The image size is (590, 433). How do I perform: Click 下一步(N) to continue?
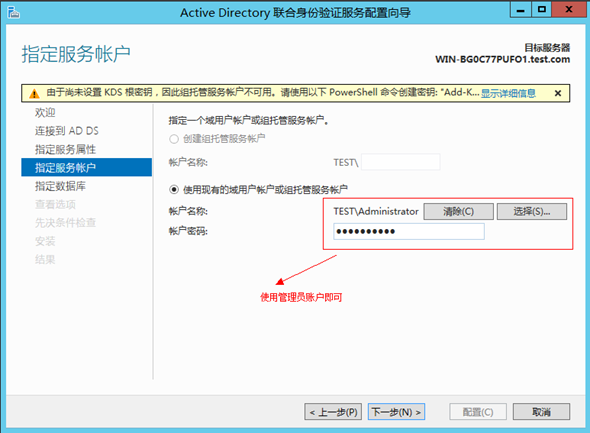click(x=396, y=412)
